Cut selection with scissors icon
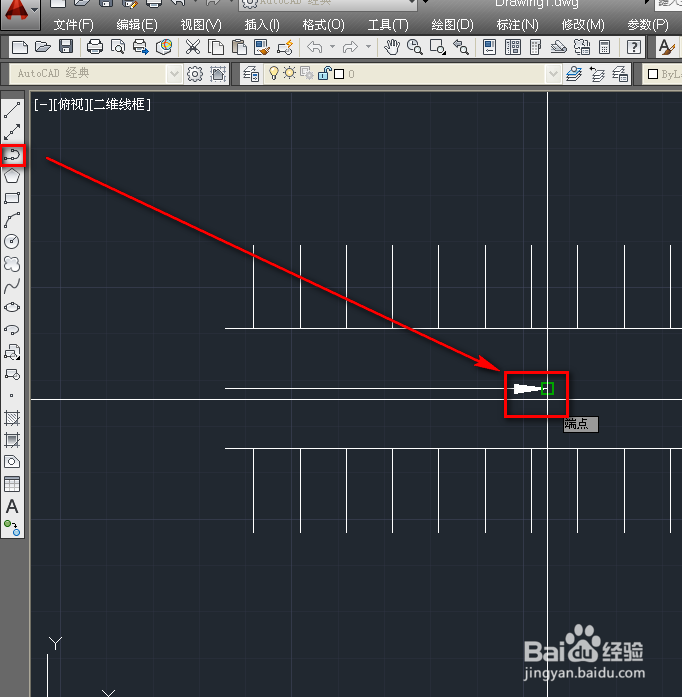Image resolution: width=682 pixels, height=697 pixels. tap(193, 47)
